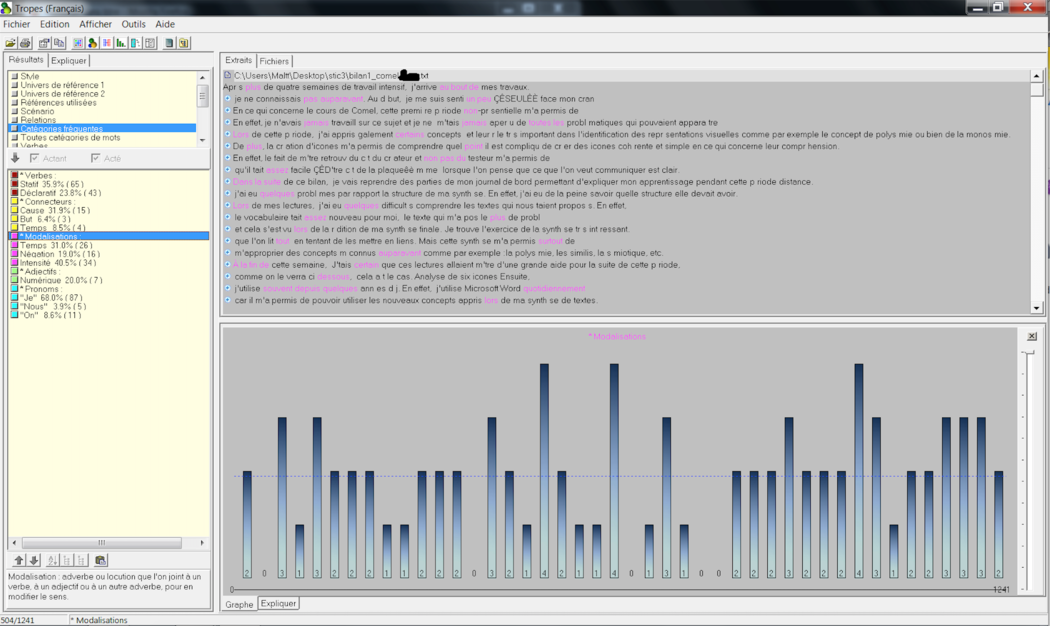Screen dimensions: 1050x626
Task: Click the down arrow icon beside Actant
Action: [15, 158]
